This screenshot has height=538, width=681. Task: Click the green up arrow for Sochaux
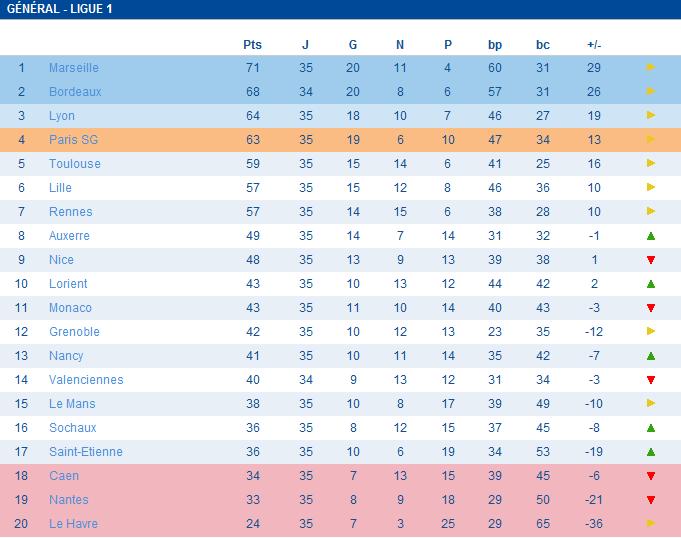click(650, 428)
